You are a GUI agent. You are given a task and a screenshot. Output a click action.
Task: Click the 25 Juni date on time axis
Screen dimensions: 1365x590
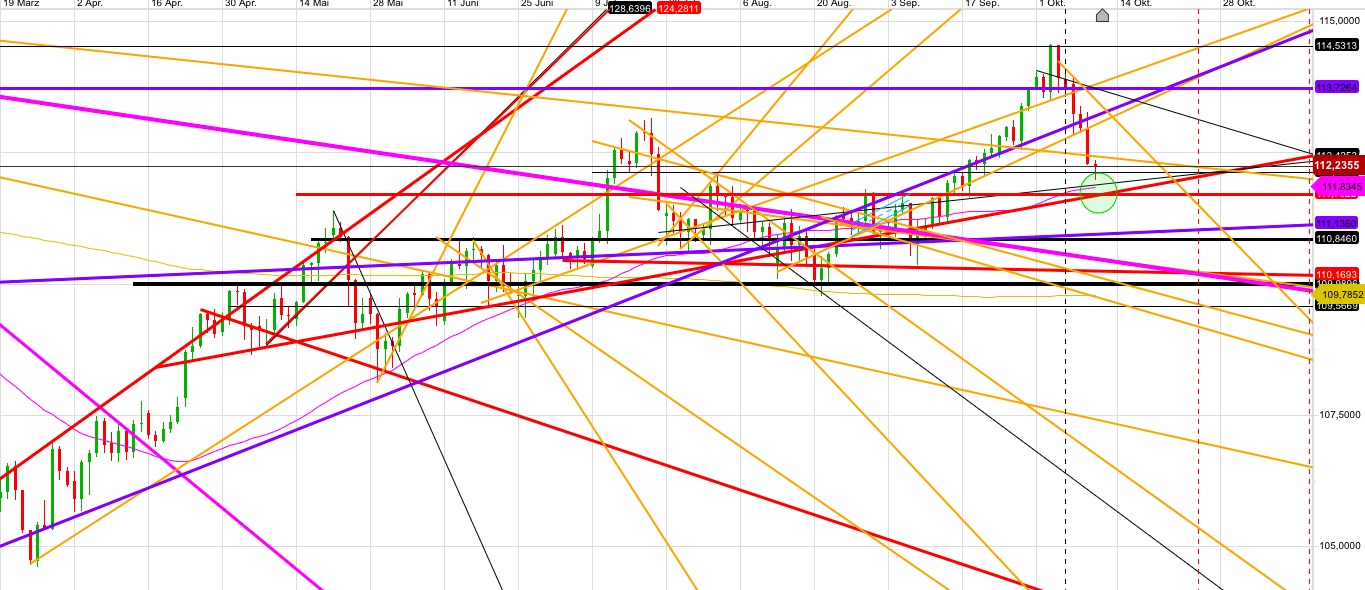click(x=537, y=4)
